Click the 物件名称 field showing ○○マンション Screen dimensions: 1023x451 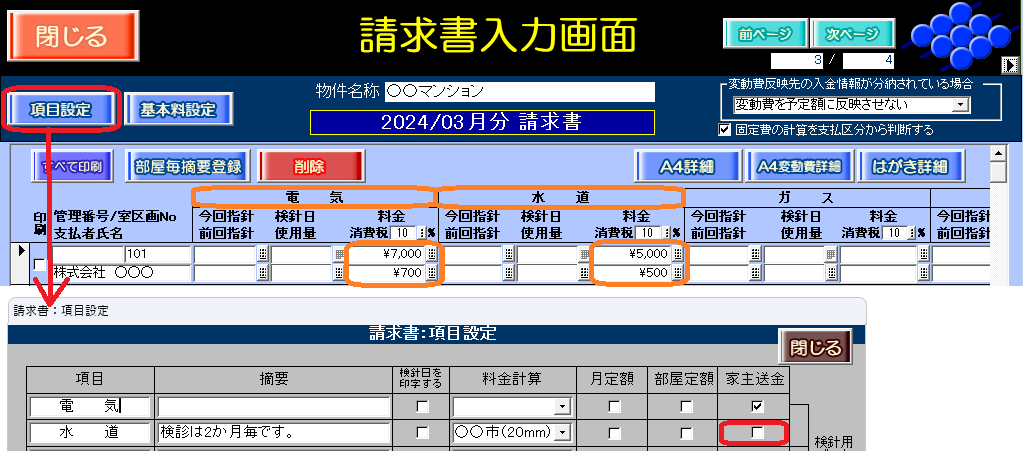[x=518, y=91]
